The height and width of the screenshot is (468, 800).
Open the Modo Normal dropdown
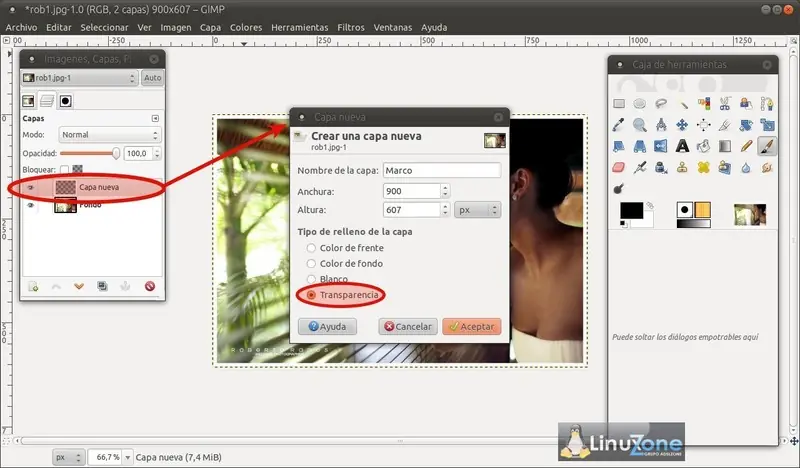(110, 135)
